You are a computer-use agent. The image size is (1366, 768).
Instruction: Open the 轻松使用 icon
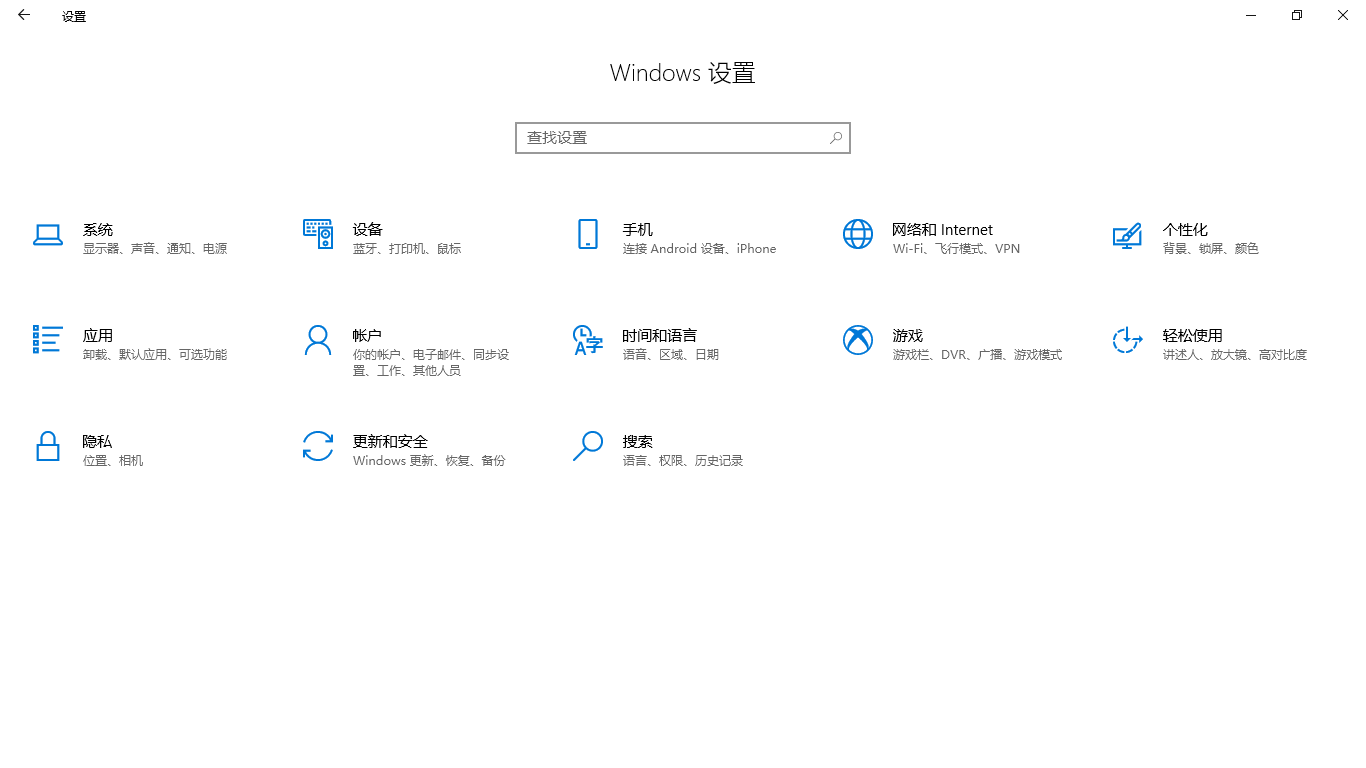pos(1127,340)
